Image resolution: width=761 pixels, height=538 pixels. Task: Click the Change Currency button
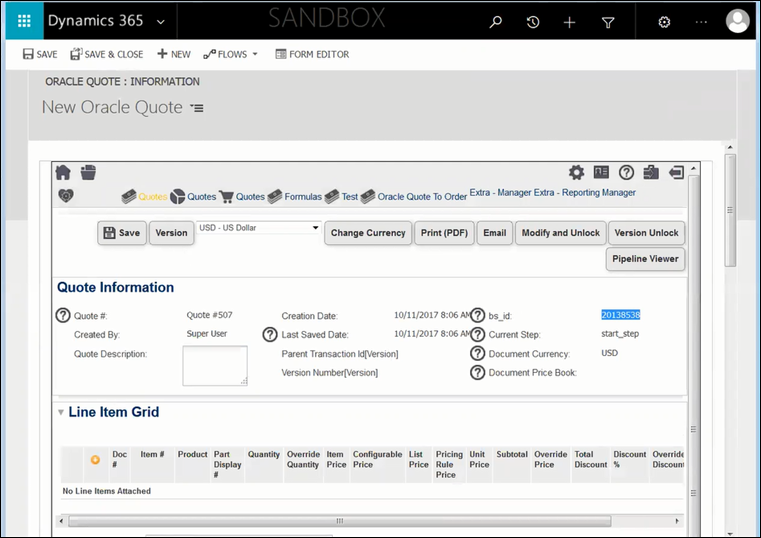point(368,233)
